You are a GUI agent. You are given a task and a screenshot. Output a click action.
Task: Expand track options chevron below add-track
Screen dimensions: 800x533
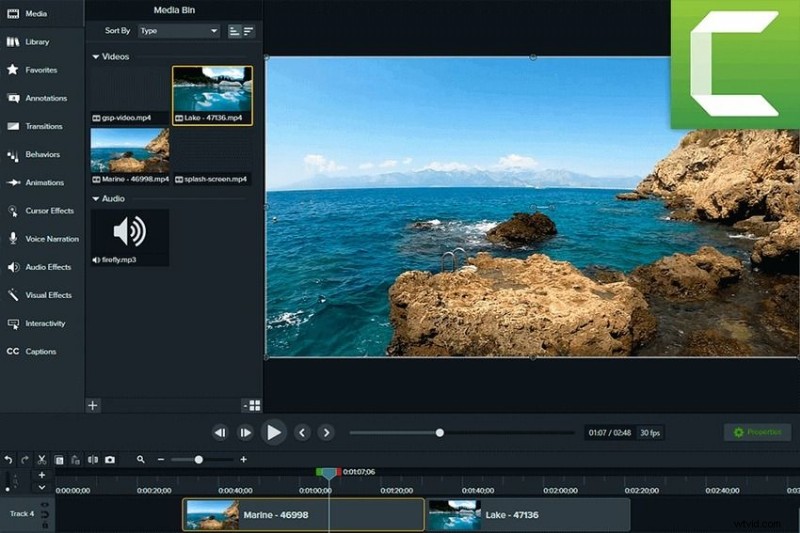click(42, 488)
